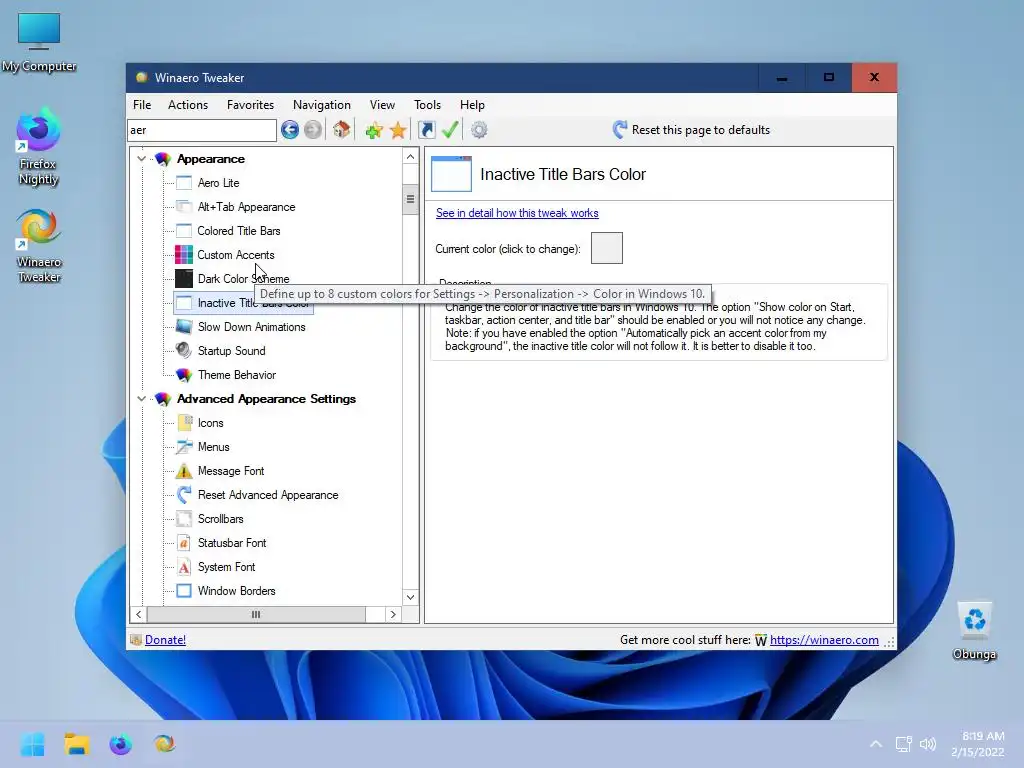Click the green checkmark toolbar icon

pos(450,130)
